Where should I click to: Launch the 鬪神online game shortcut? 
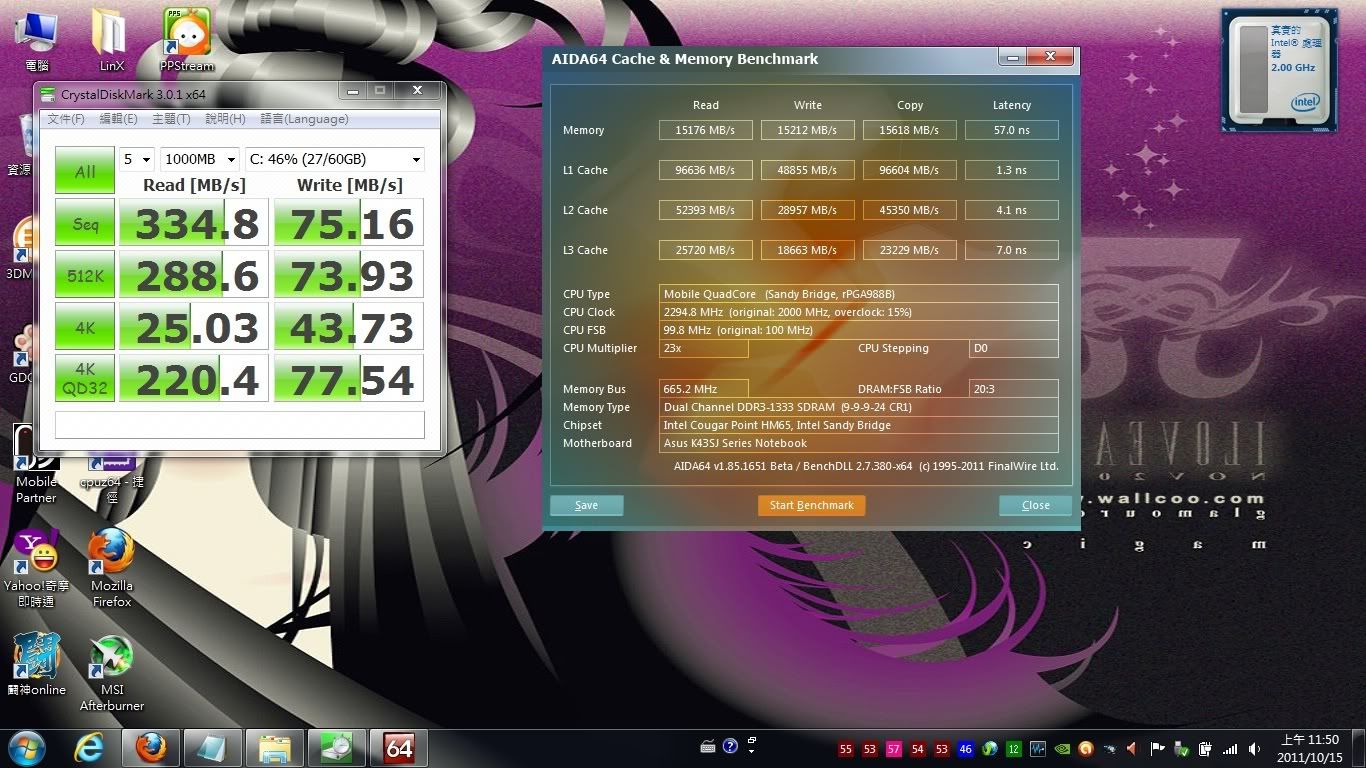(36, 664)
